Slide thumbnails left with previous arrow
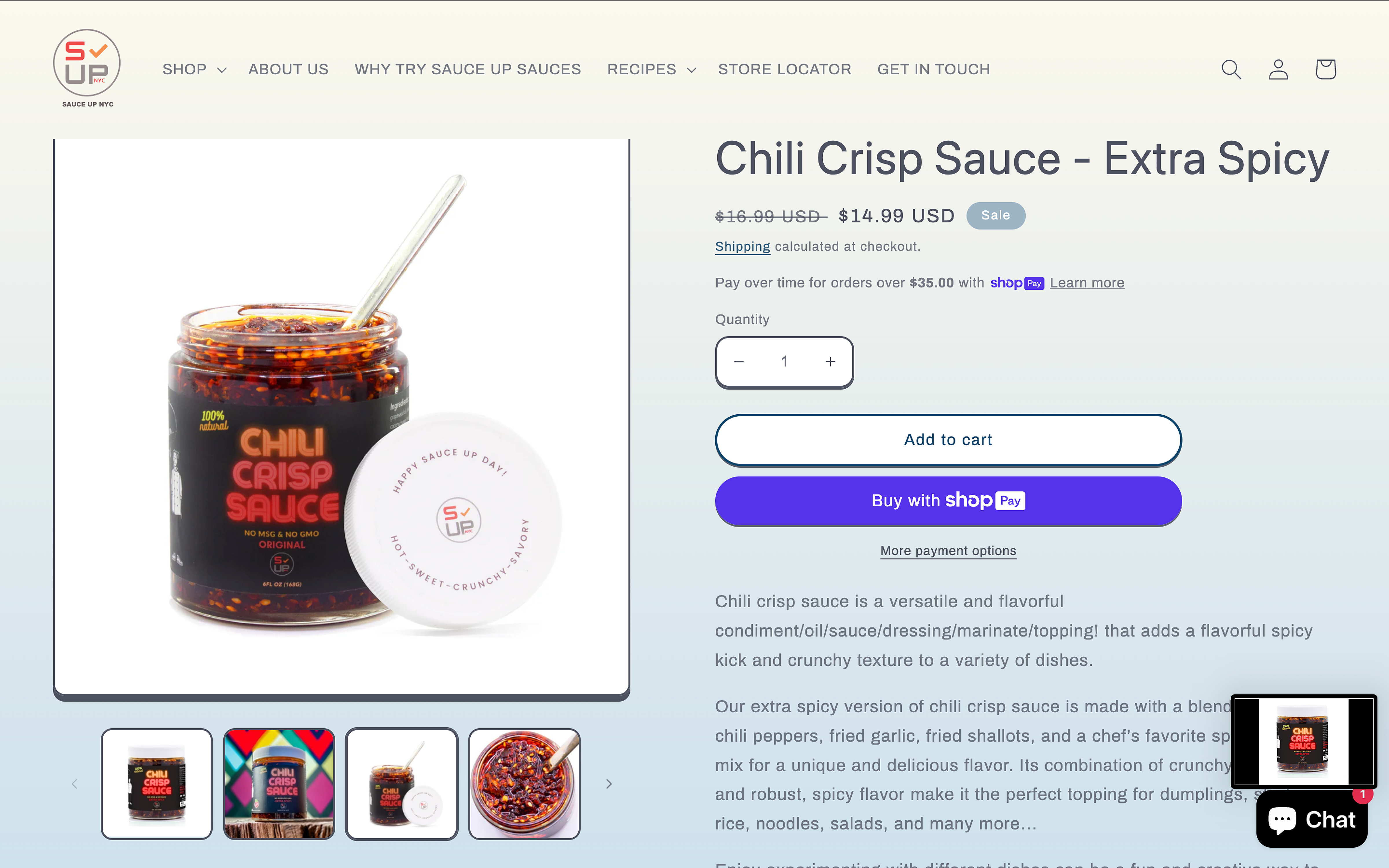This screenshot has height=868, width=1389. pos(74,784)
